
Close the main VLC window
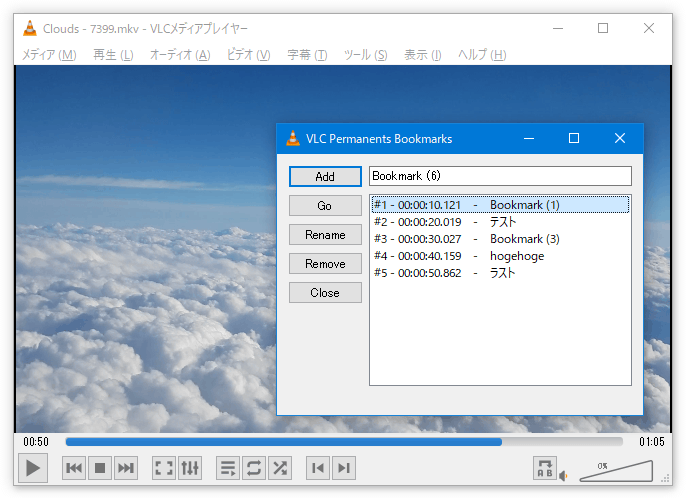click(x=649, y=28)
